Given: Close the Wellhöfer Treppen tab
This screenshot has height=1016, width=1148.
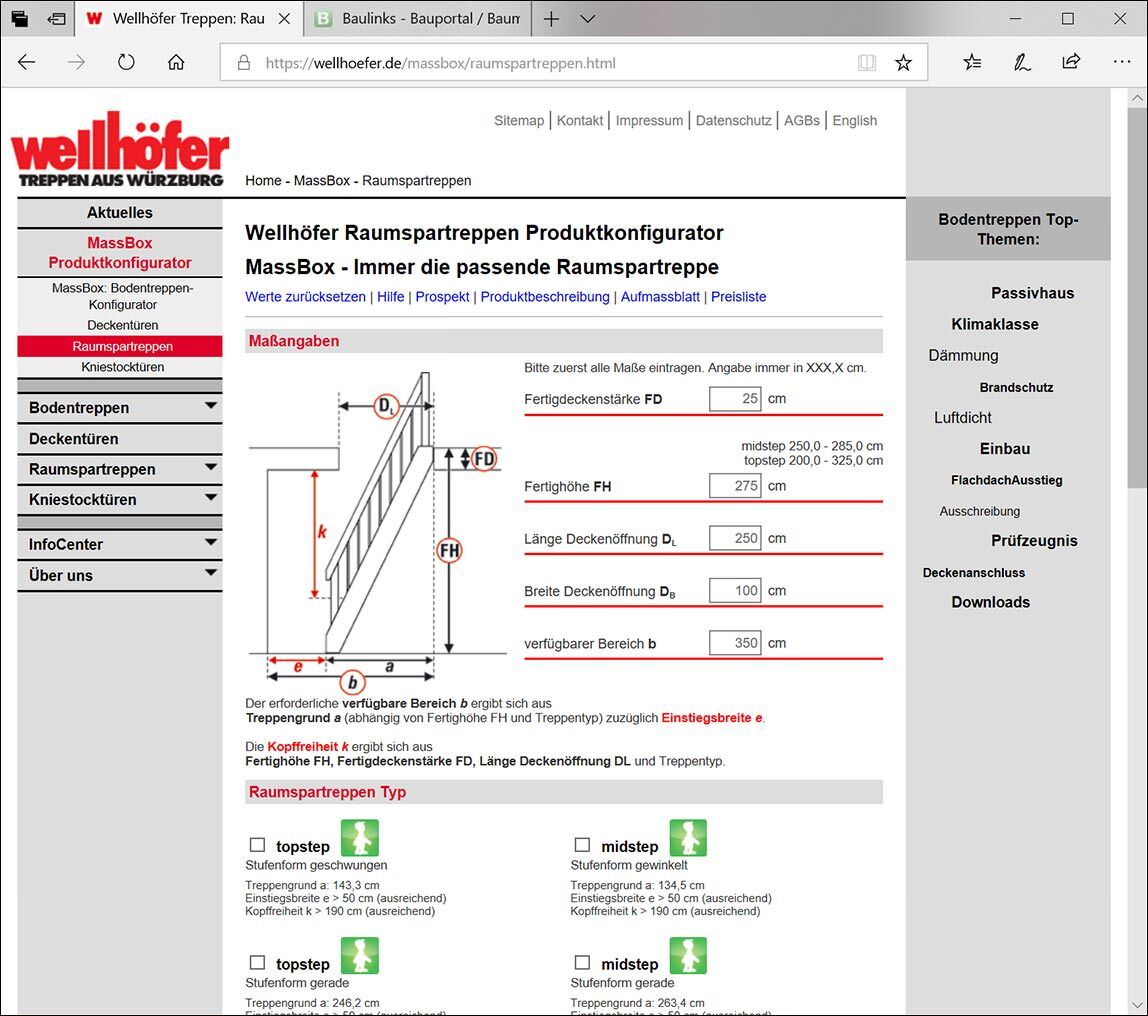Looking at the screenshot, I should coord(284,19).
